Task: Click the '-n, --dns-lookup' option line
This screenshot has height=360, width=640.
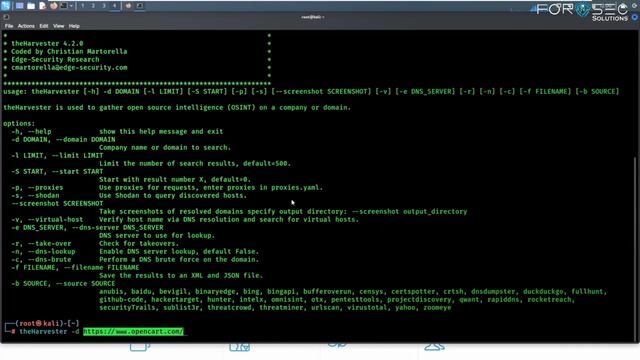Action: [135, 251]
